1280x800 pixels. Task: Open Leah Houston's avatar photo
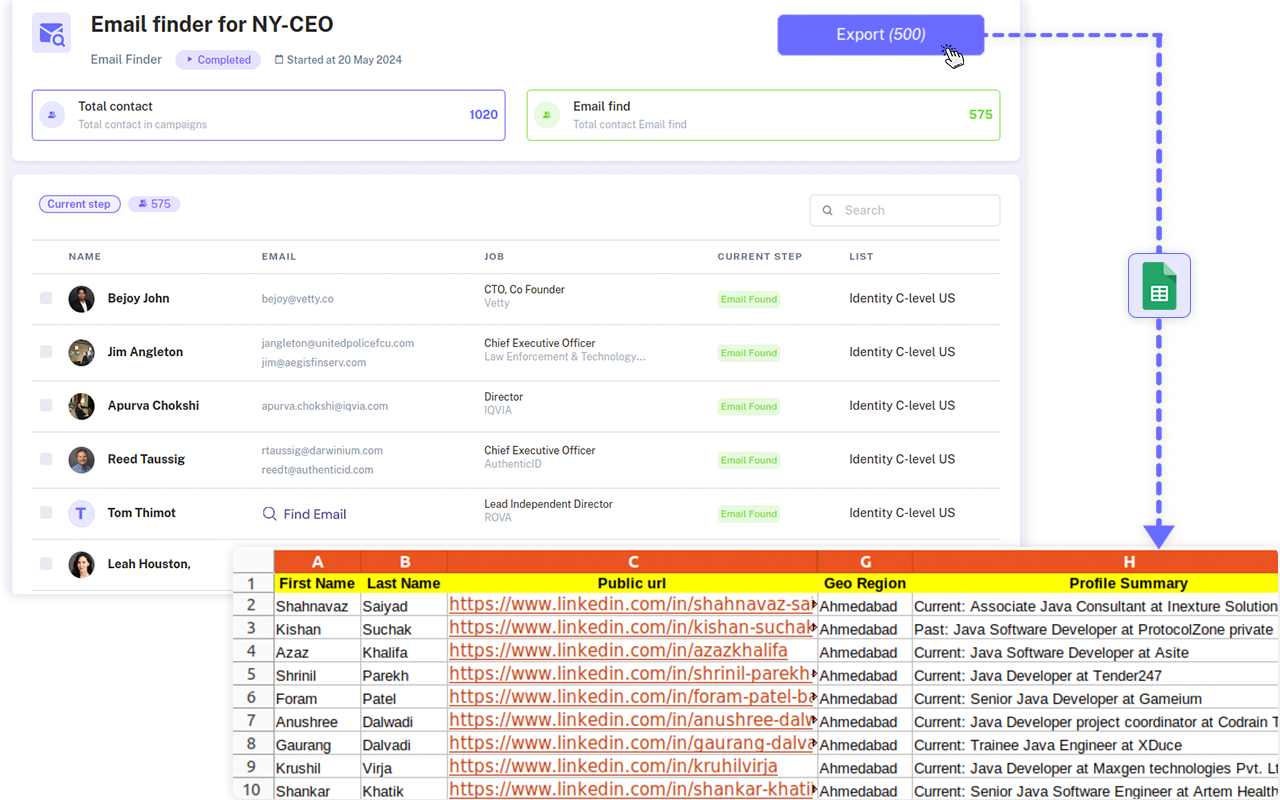[81, 564]
